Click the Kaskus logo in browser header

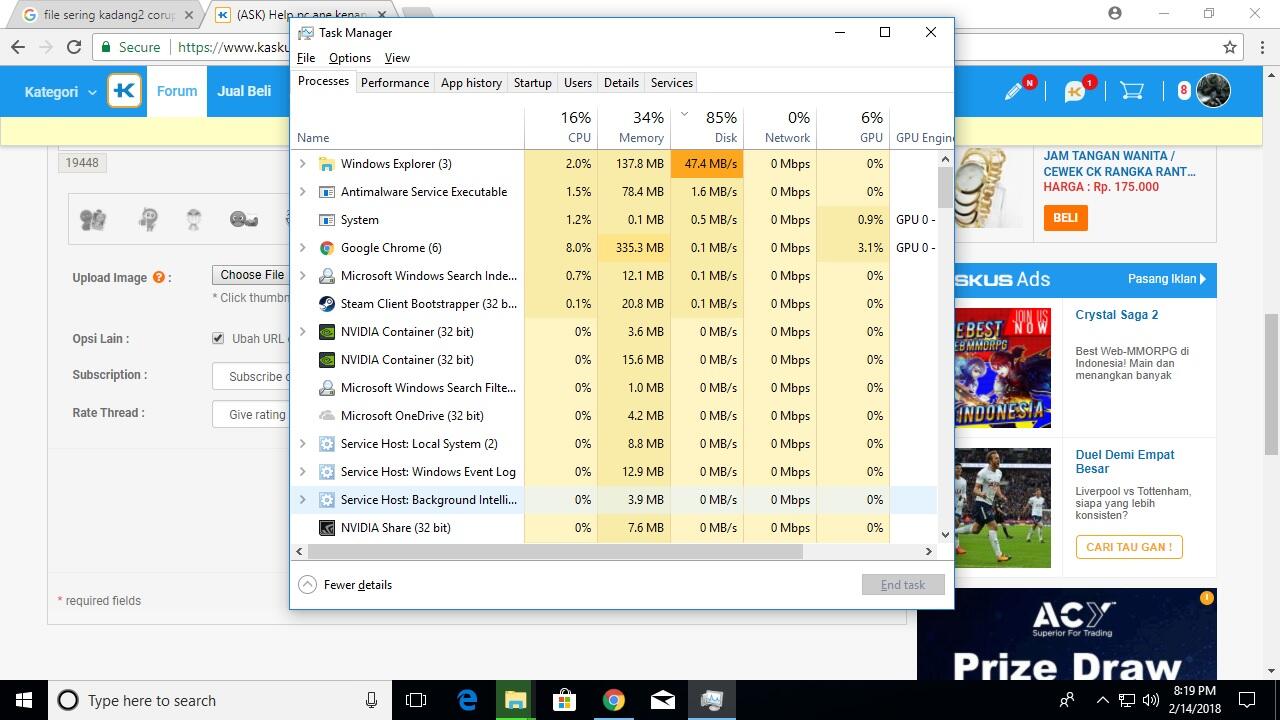[125, 91]
